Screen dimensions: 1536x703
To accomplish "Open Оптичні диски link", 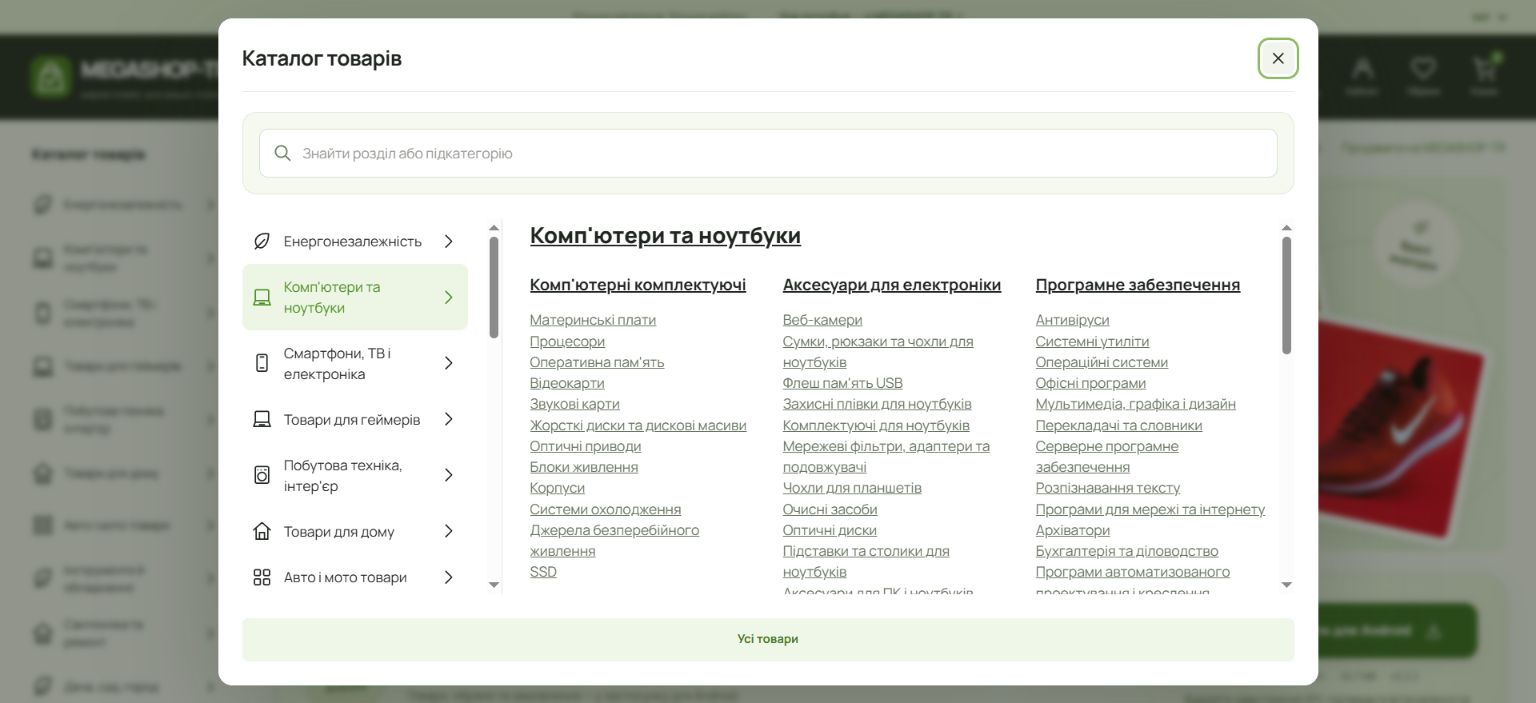I will 830,530.
